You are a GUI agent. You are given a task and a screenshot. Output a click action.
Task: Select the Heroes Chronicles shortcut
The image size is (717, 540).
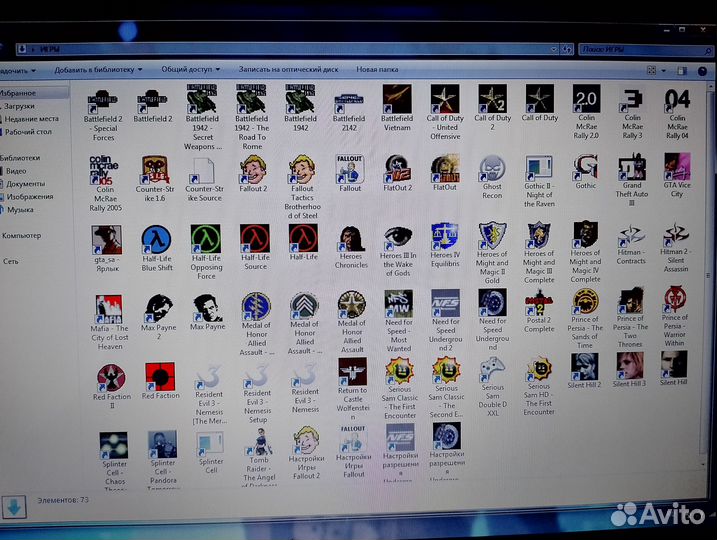pos(351,247)
